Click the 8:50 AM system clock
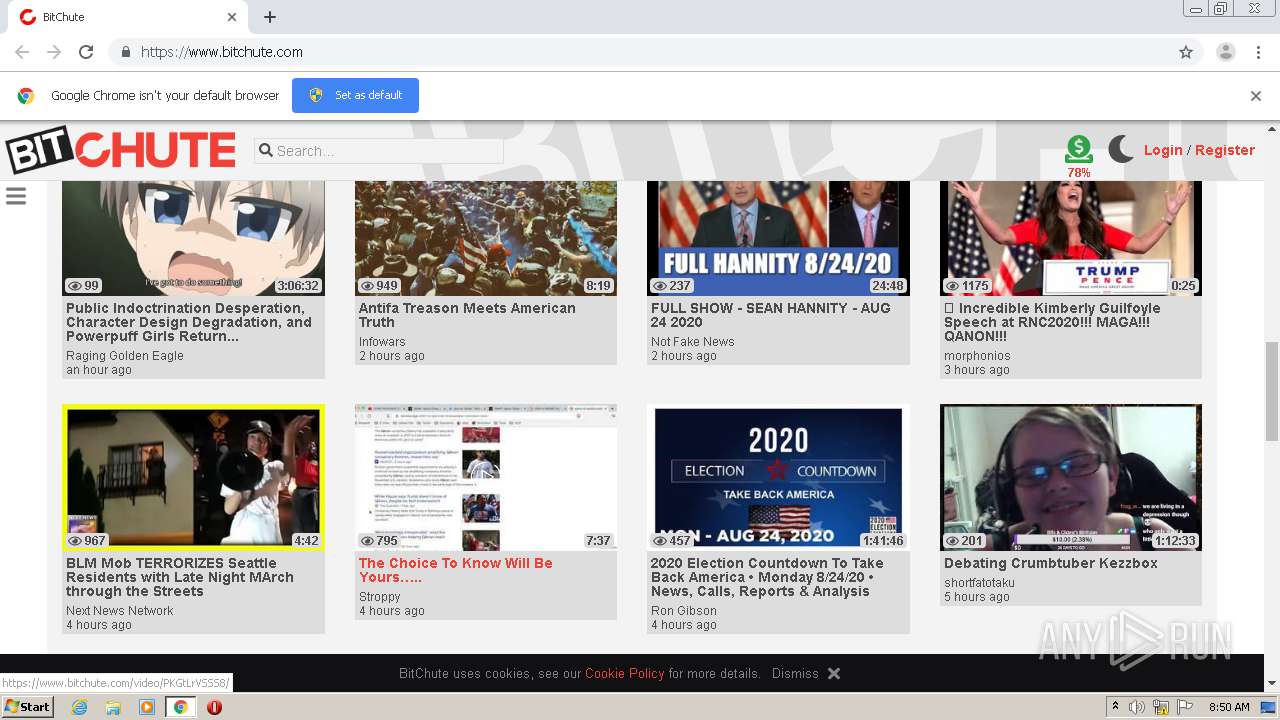 [x=1229, y=707]
